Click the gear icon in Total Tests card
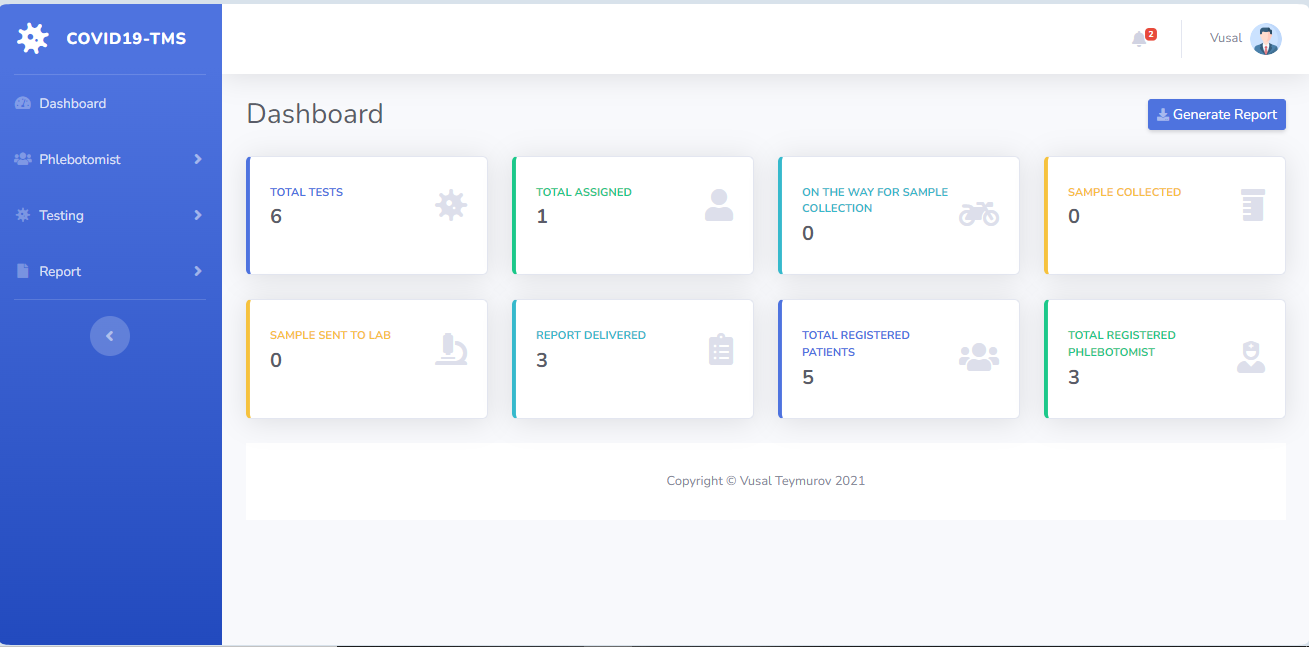Viewport: 1309px width, 647px height. point(451,205)
